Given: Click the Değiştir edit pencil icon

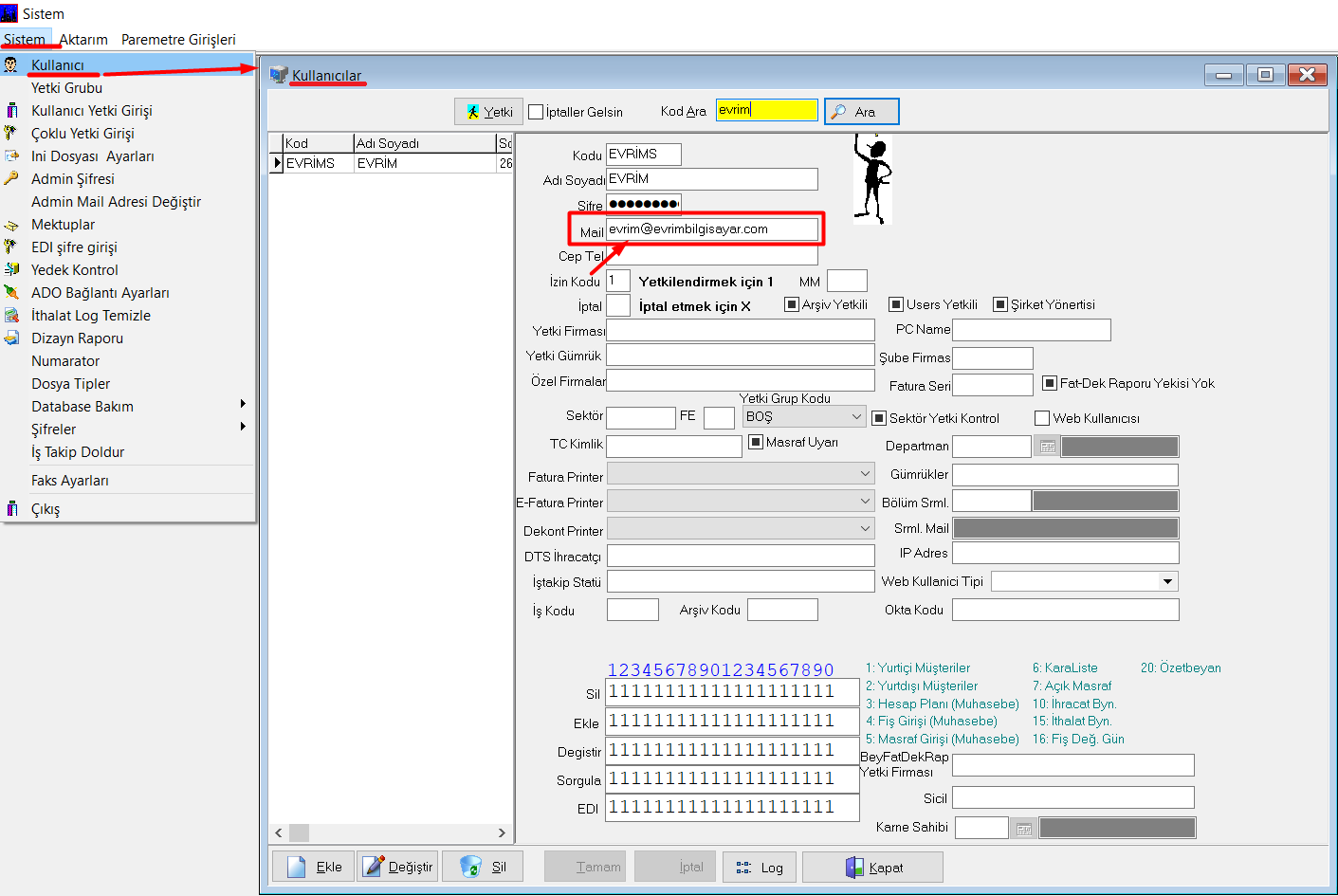Looking at the screenshot, I should pyautogui.click(x=374, y=867).
